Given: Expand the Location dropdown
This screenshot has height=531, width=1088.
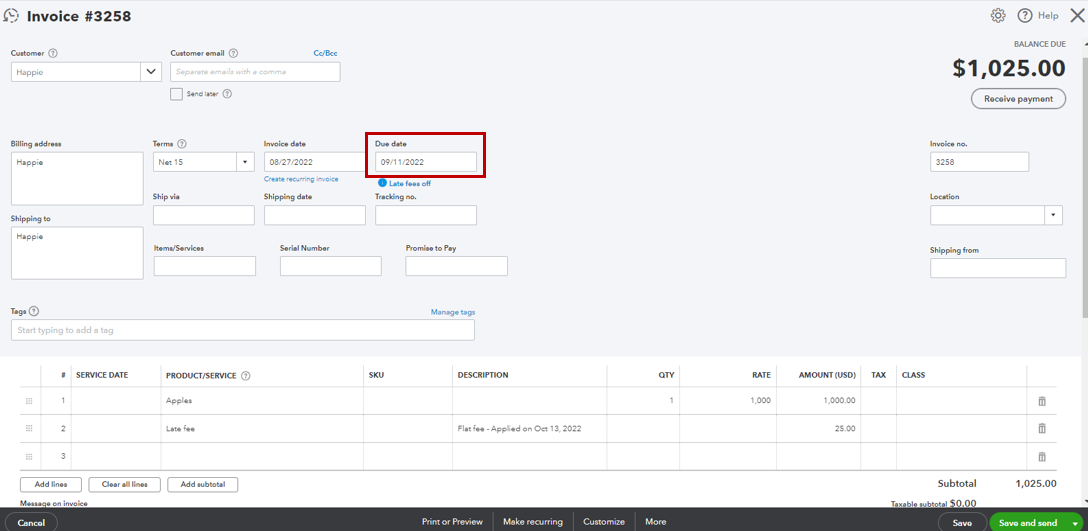Looking at the screenshot, I should [1052, 215].
